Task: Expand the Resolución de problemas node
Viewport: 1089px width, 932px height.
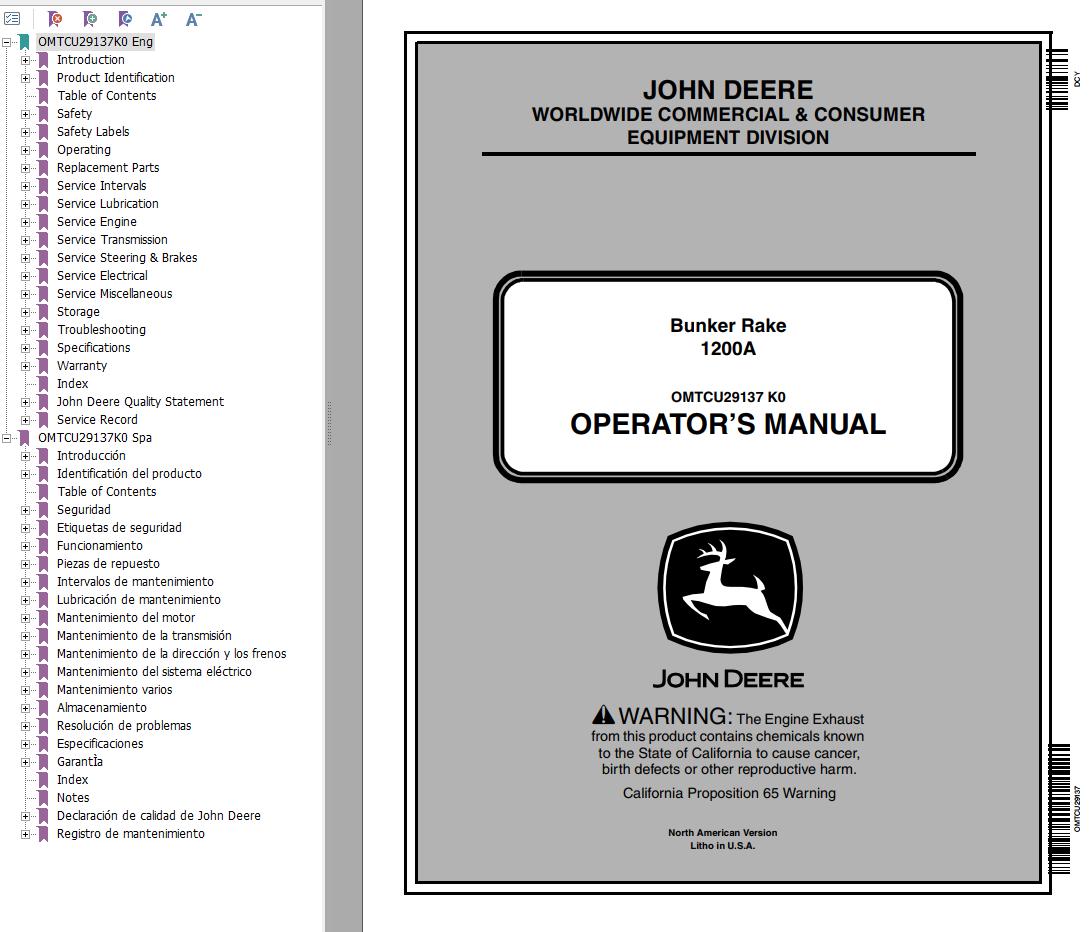Action: pos(25,726)
